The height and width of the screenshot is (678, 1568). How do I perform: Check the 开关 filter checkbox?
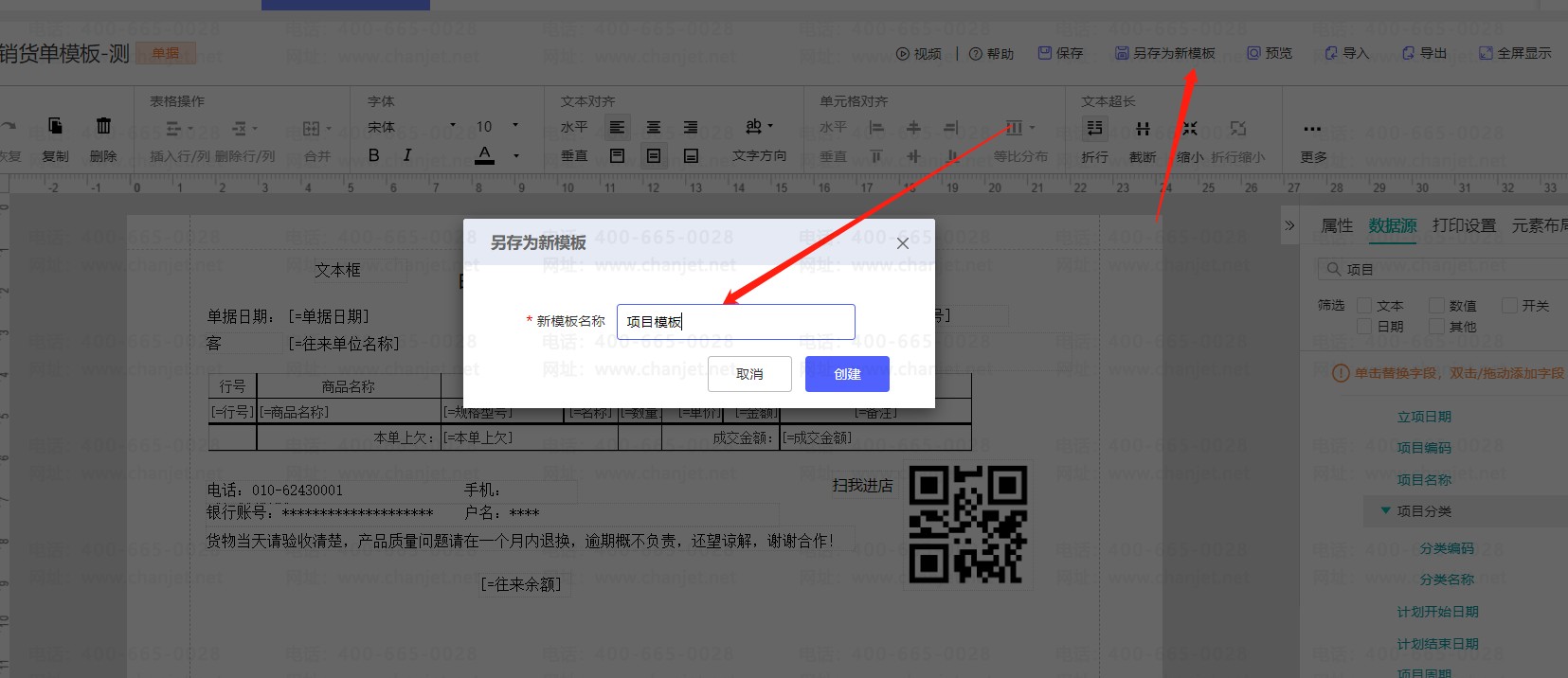tap(1510, 305)
